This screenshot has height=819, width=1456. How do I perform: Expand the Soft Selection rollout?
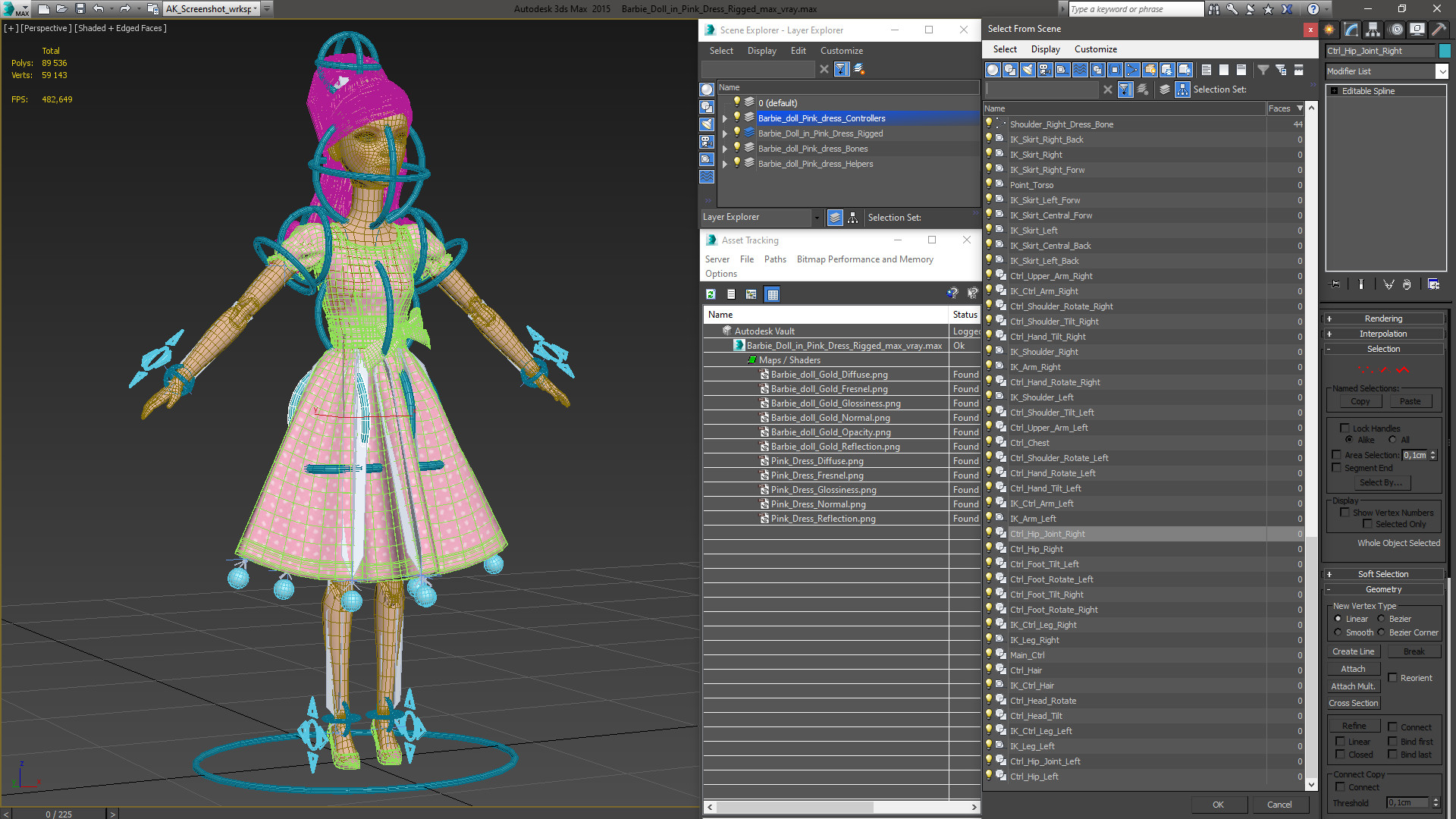pos(1383,574)
